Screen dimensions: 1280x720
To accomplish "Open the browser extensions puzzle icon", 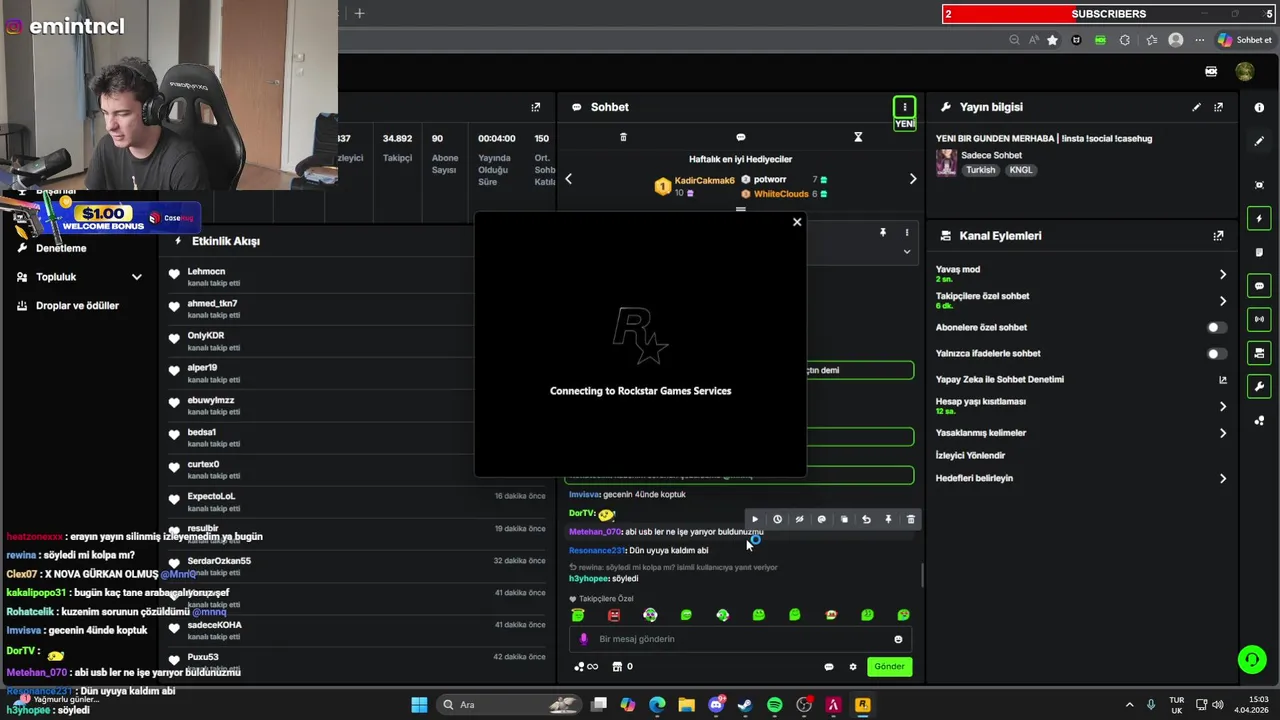I will [1125, 40].
